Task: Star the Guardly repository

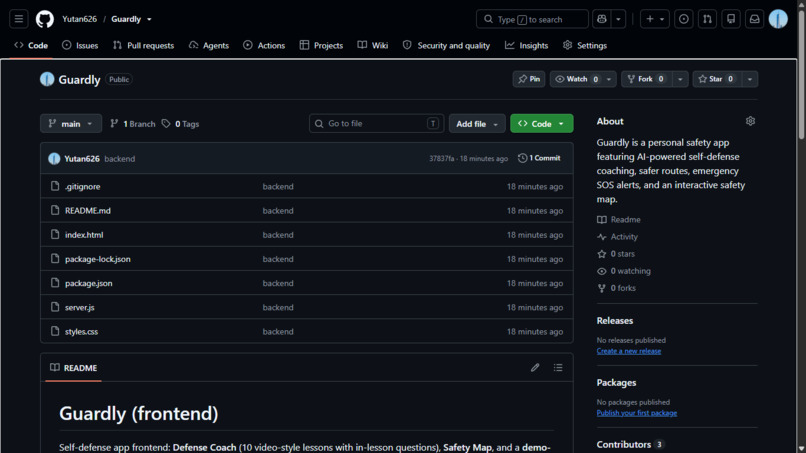Action: 717,79
